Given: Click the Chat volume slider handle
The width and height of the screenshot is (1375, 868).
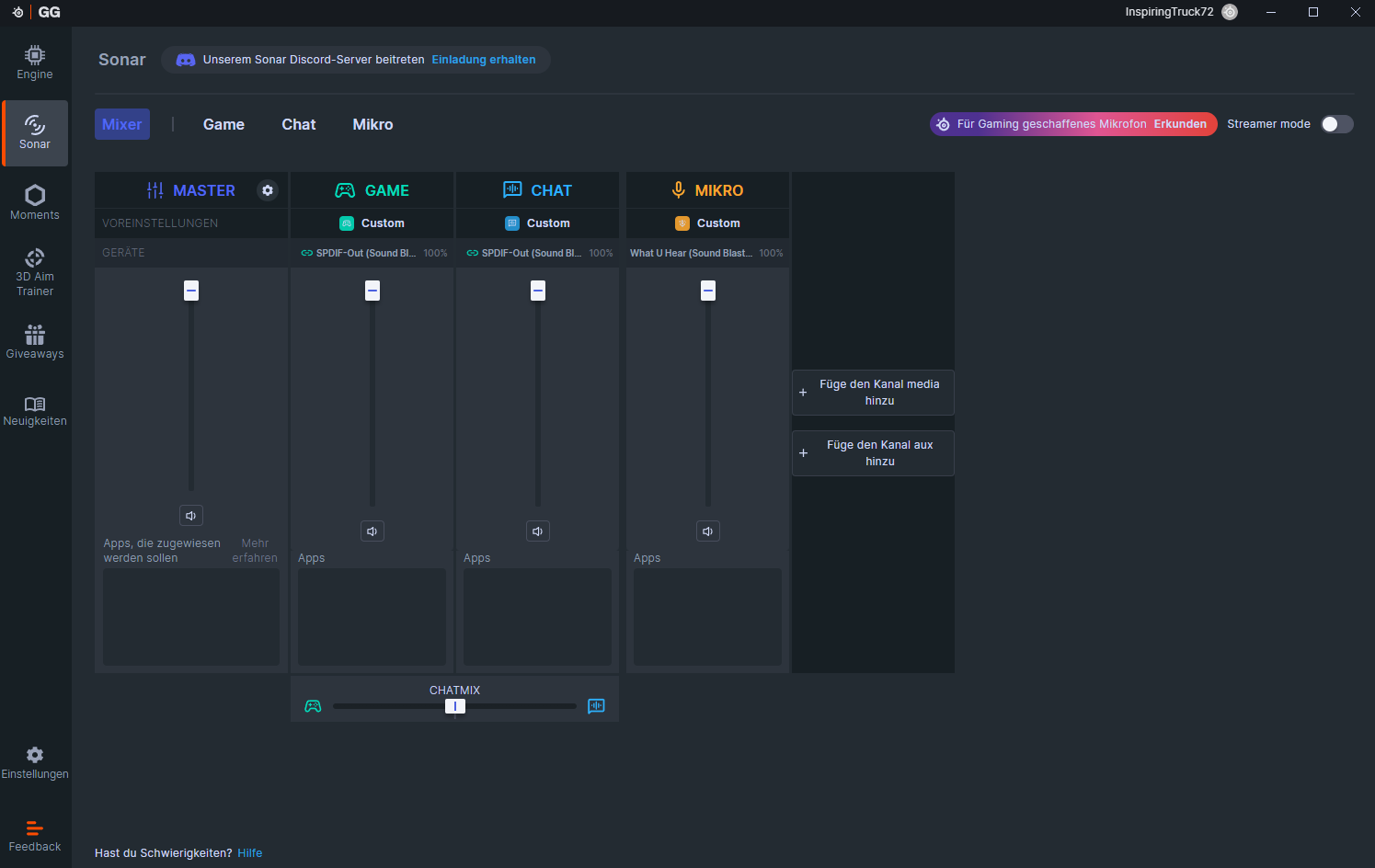Looking at the screenshot, I should (538, 291).
